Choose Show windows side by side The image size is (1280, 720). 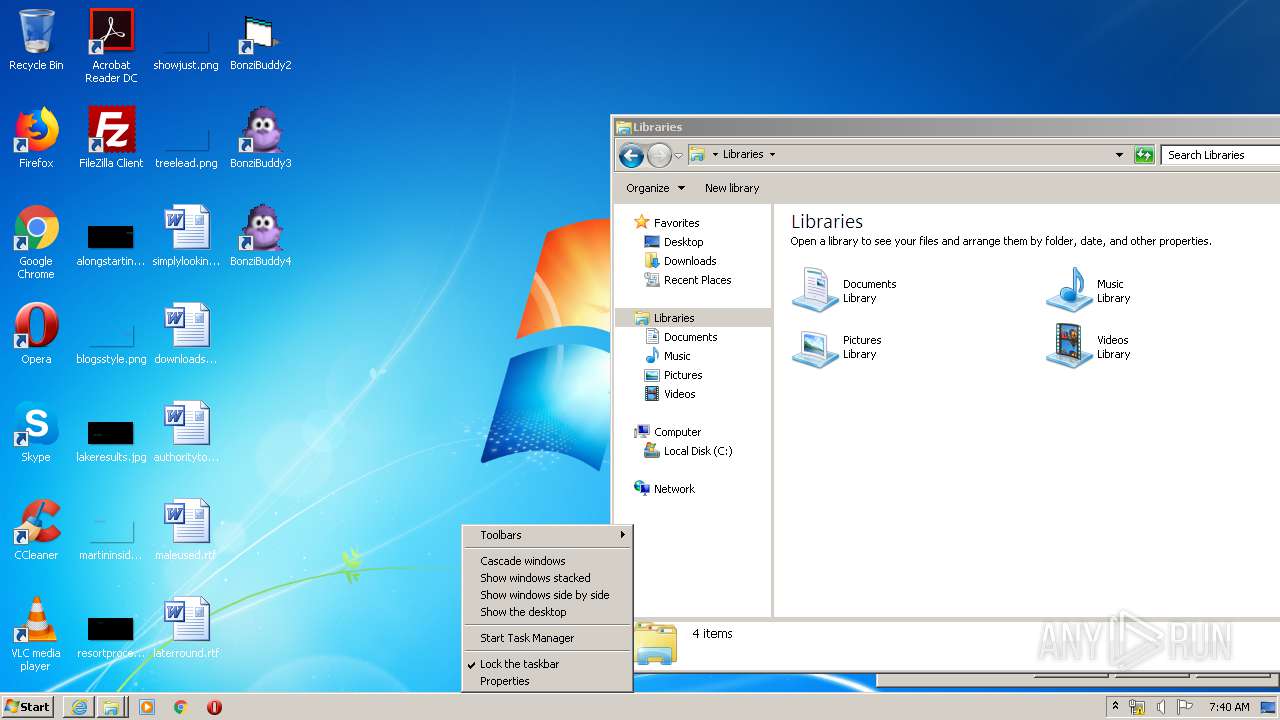[x=547, y=595]
